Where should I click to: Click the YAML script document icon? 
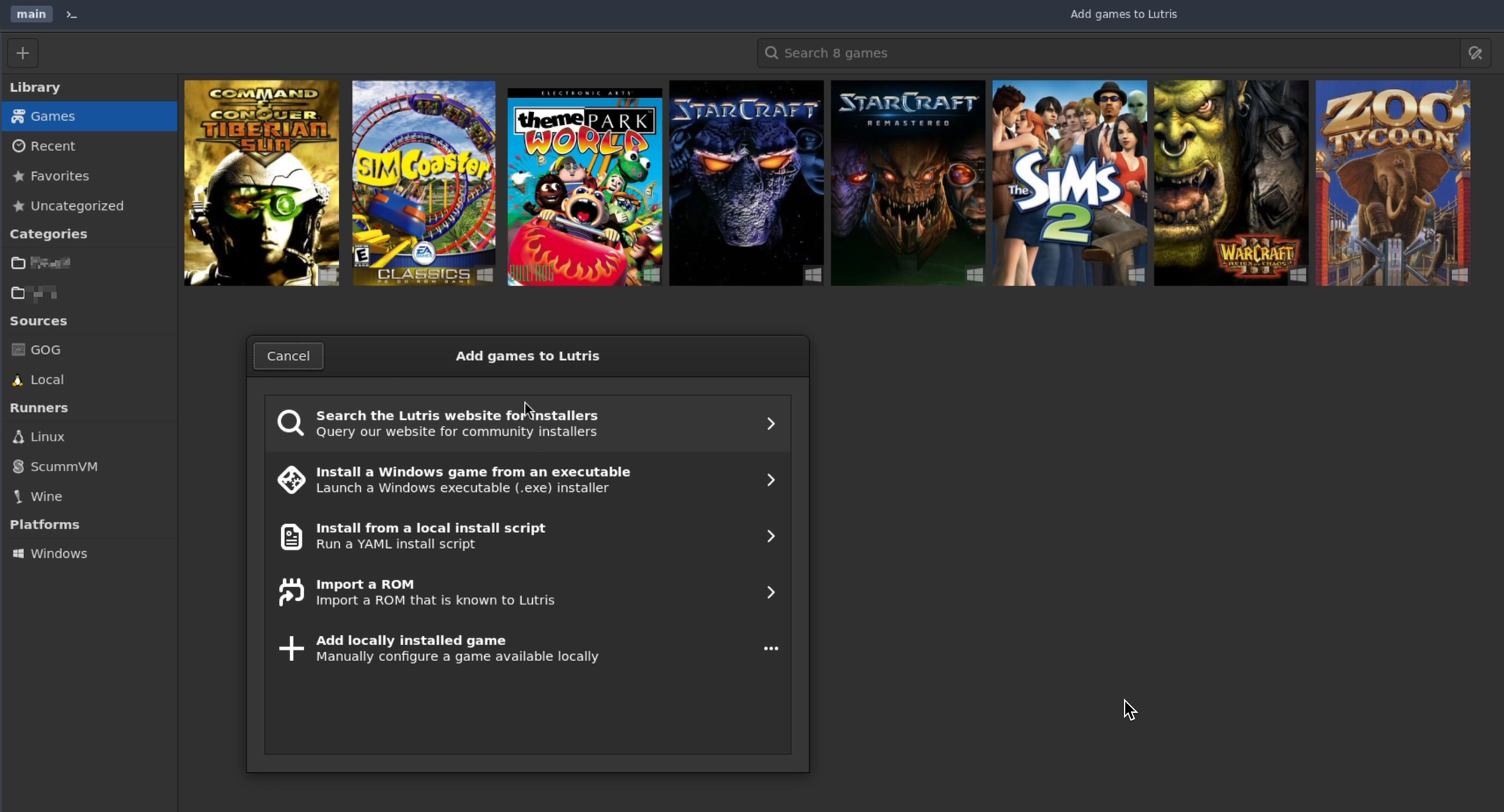click(291, 537)
